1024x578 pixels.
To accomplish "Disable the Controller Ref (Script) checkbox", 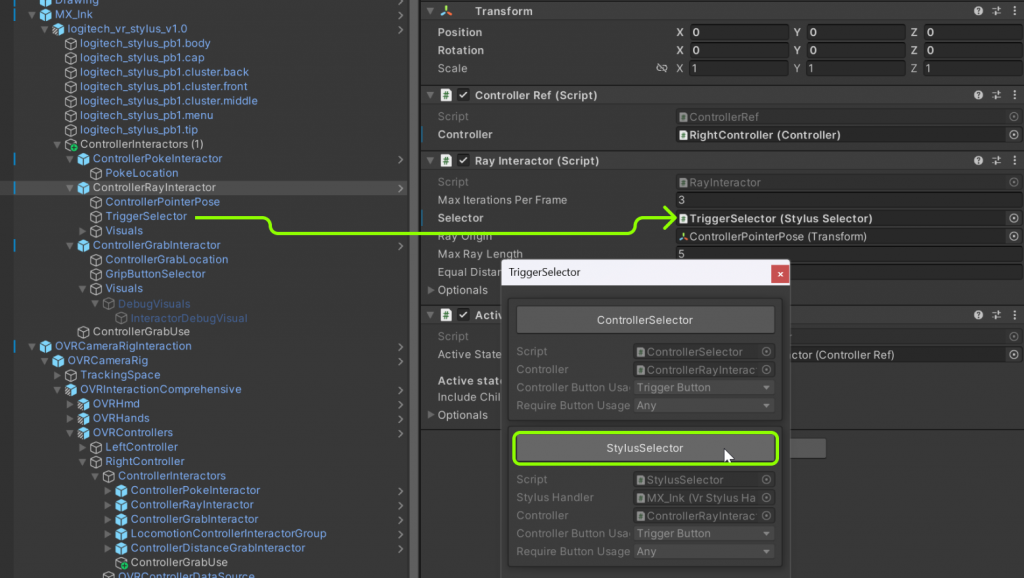I will click(x=463, y=95).
